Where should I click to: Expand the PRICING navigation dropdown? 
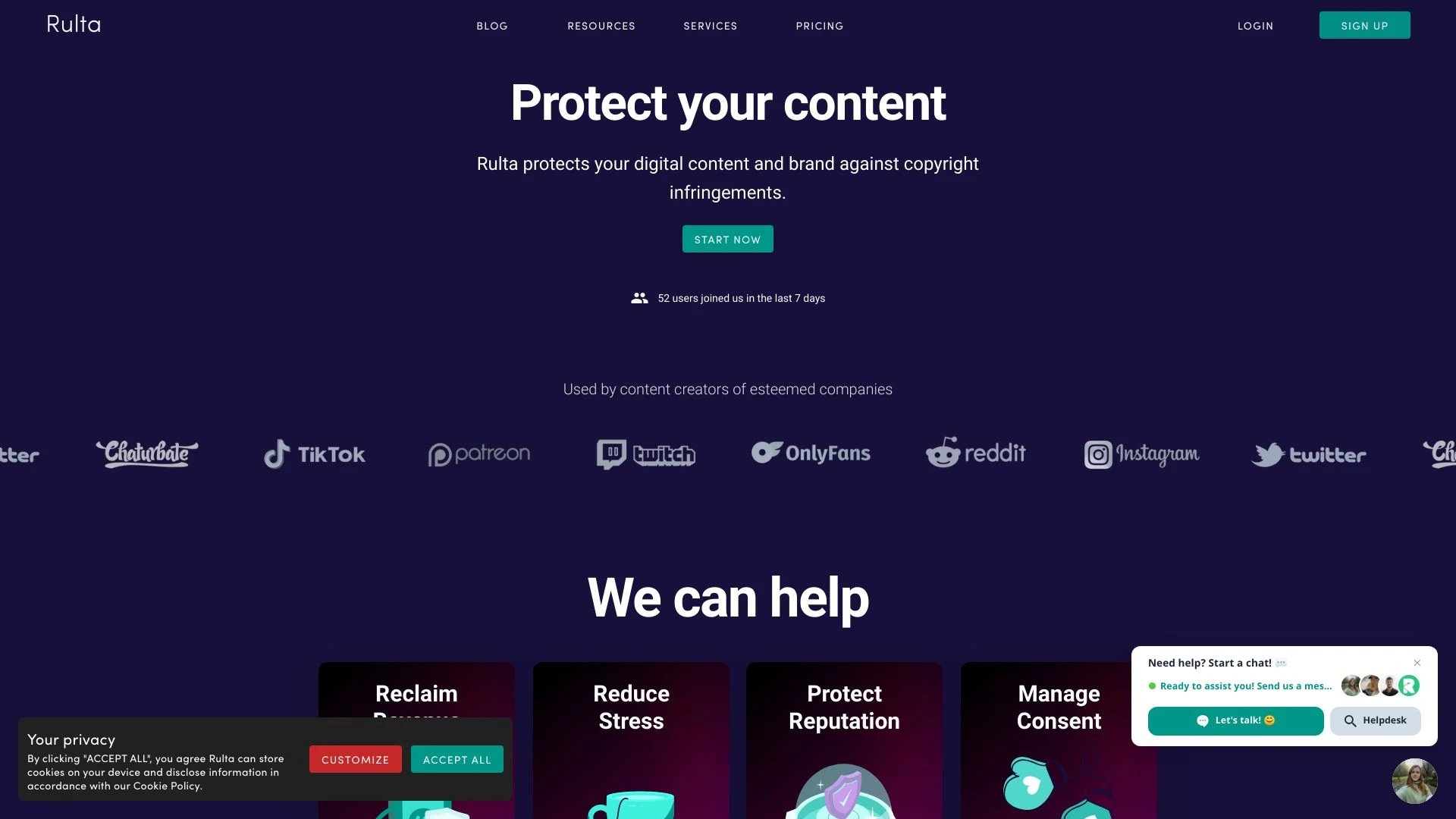(x=820, y=26)
